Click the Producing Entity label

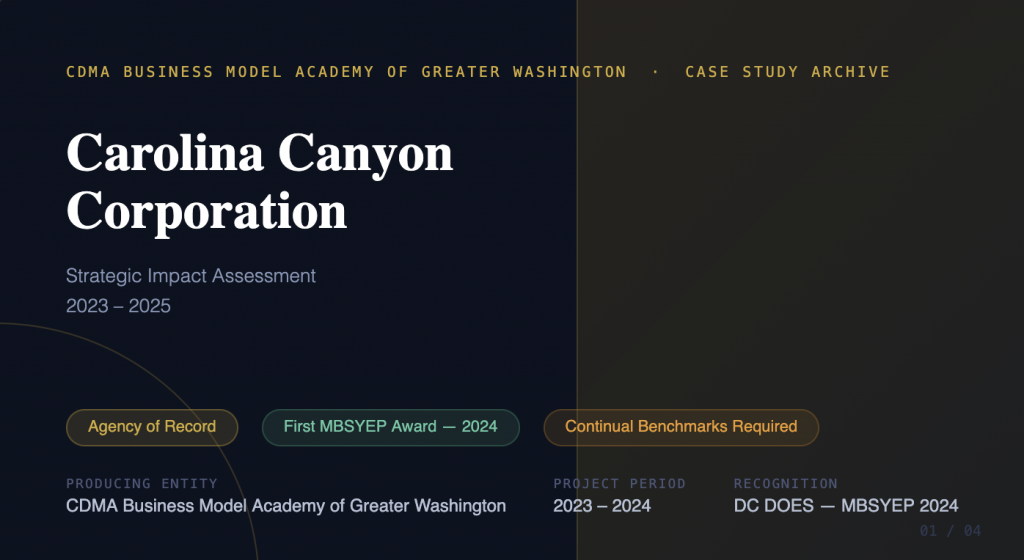141,484
